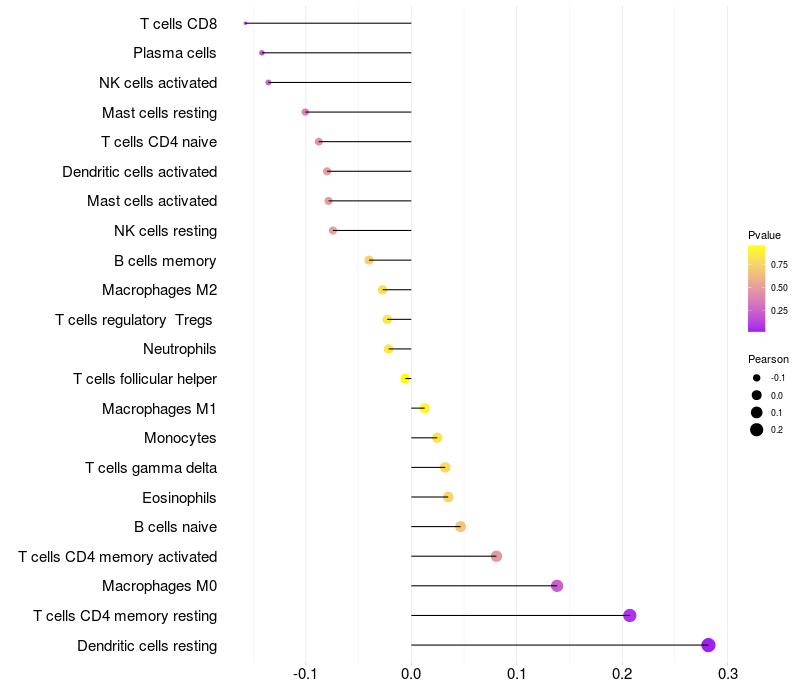Screen dimensions: 800x700
Task: Click the 0.0 Pearson legend circle
Action: pos(757,395)
